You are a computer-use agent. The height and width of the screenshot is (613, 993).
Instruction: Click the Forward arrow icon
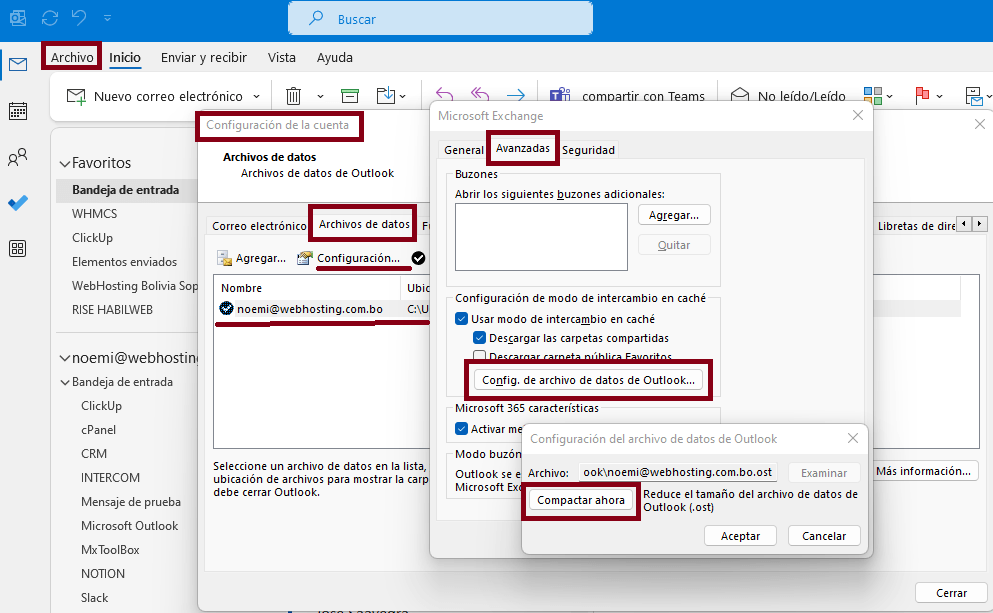(x=515, y=95)
